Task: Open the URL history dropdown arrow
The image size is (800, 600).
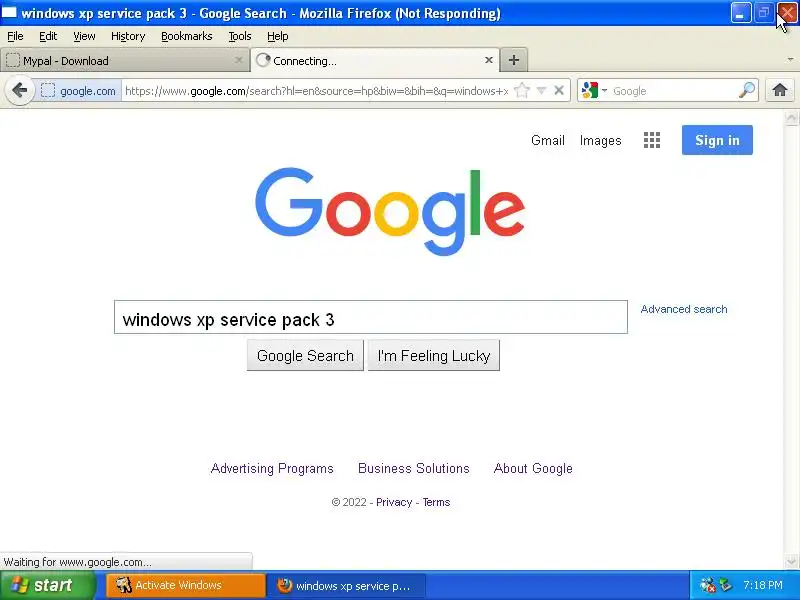Action: tap(542, 91)
